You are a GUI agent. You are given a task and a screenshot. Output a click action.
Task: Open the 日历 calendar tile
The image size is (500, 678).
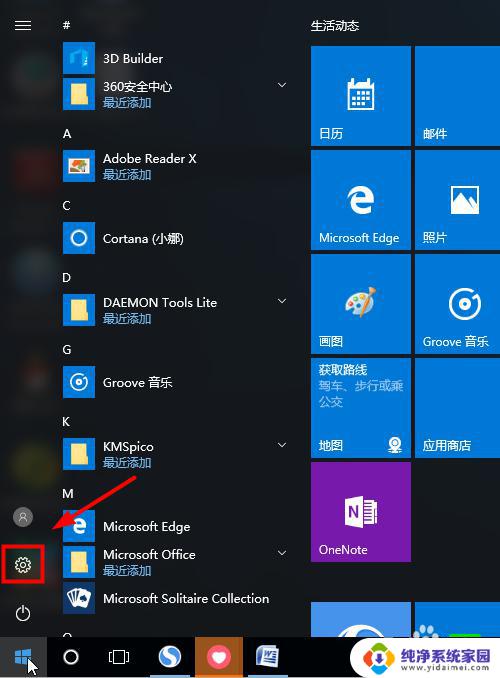[x=361, y=96]
